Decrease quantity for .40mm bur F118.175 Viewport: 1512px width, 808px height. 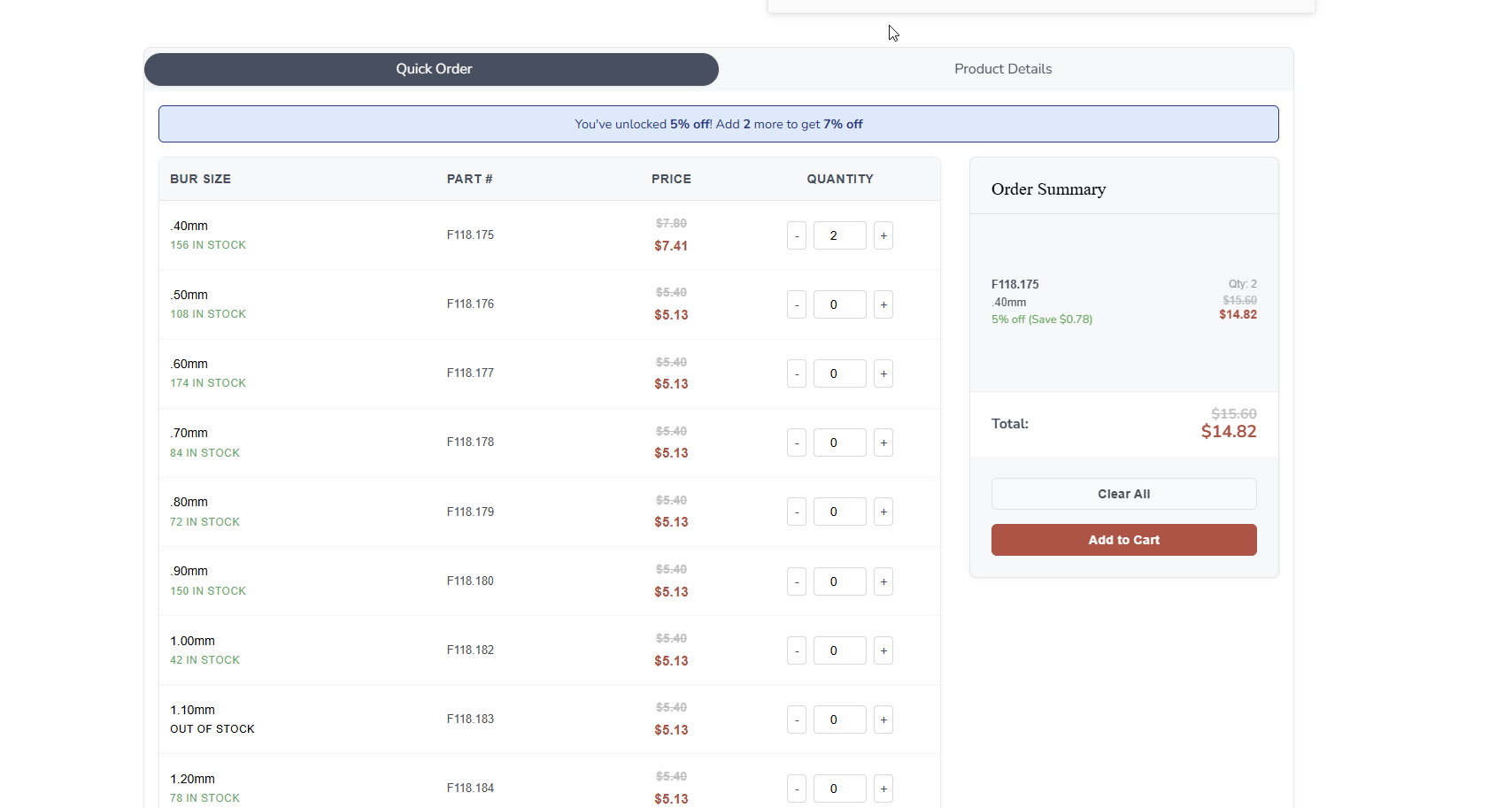click(x=796, y=235)
